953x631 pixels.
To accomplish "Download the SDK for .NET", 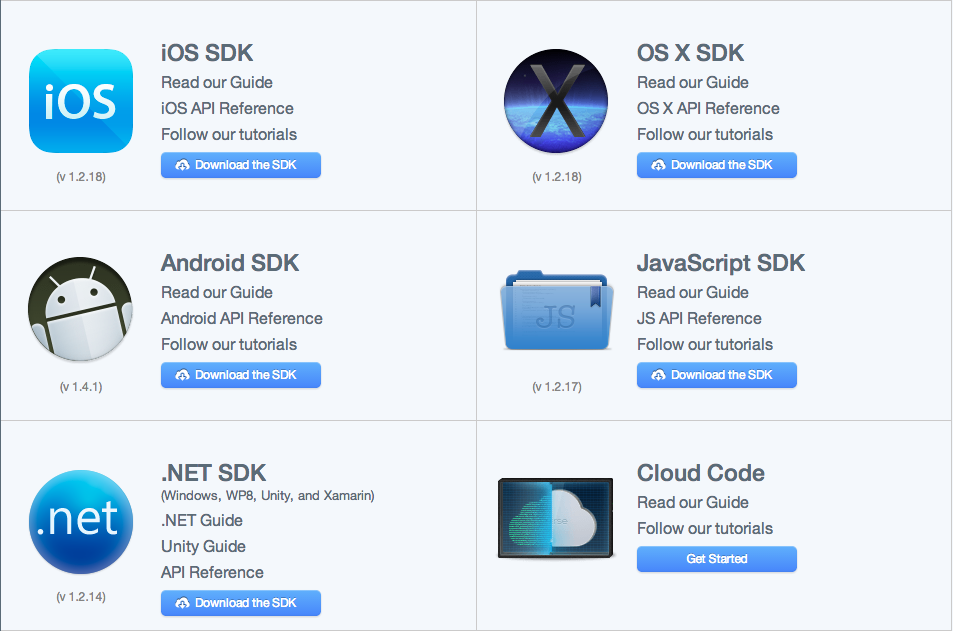I will click(241, 603).
